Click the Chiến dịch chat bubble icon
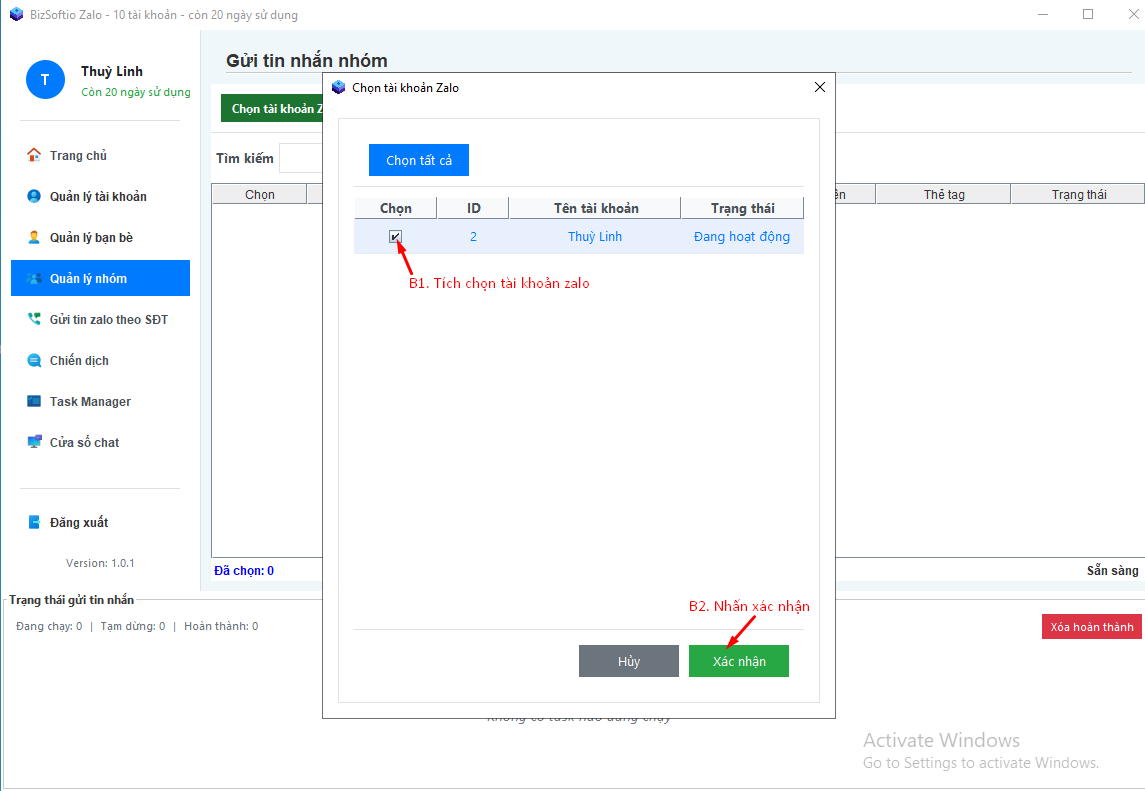Viewport: 1145px width, 791px height. point(34,360)
